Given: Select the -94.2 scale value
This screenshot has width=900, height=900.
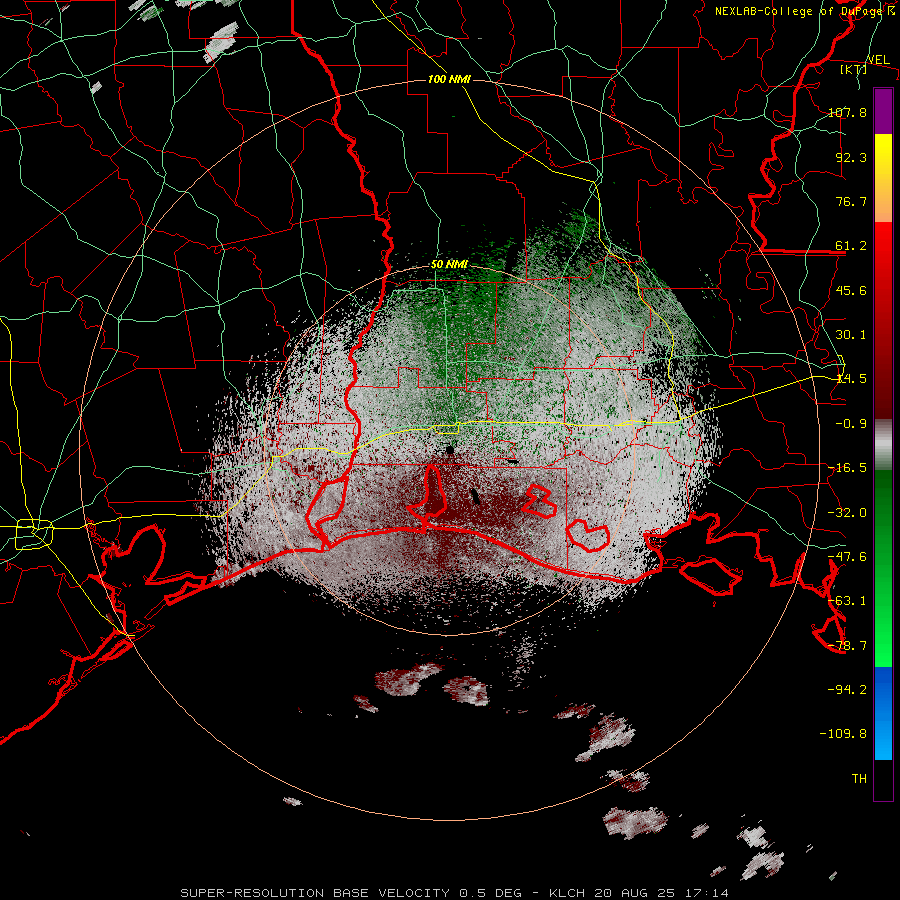Looking at the screenshot, I should click(847, 690).
